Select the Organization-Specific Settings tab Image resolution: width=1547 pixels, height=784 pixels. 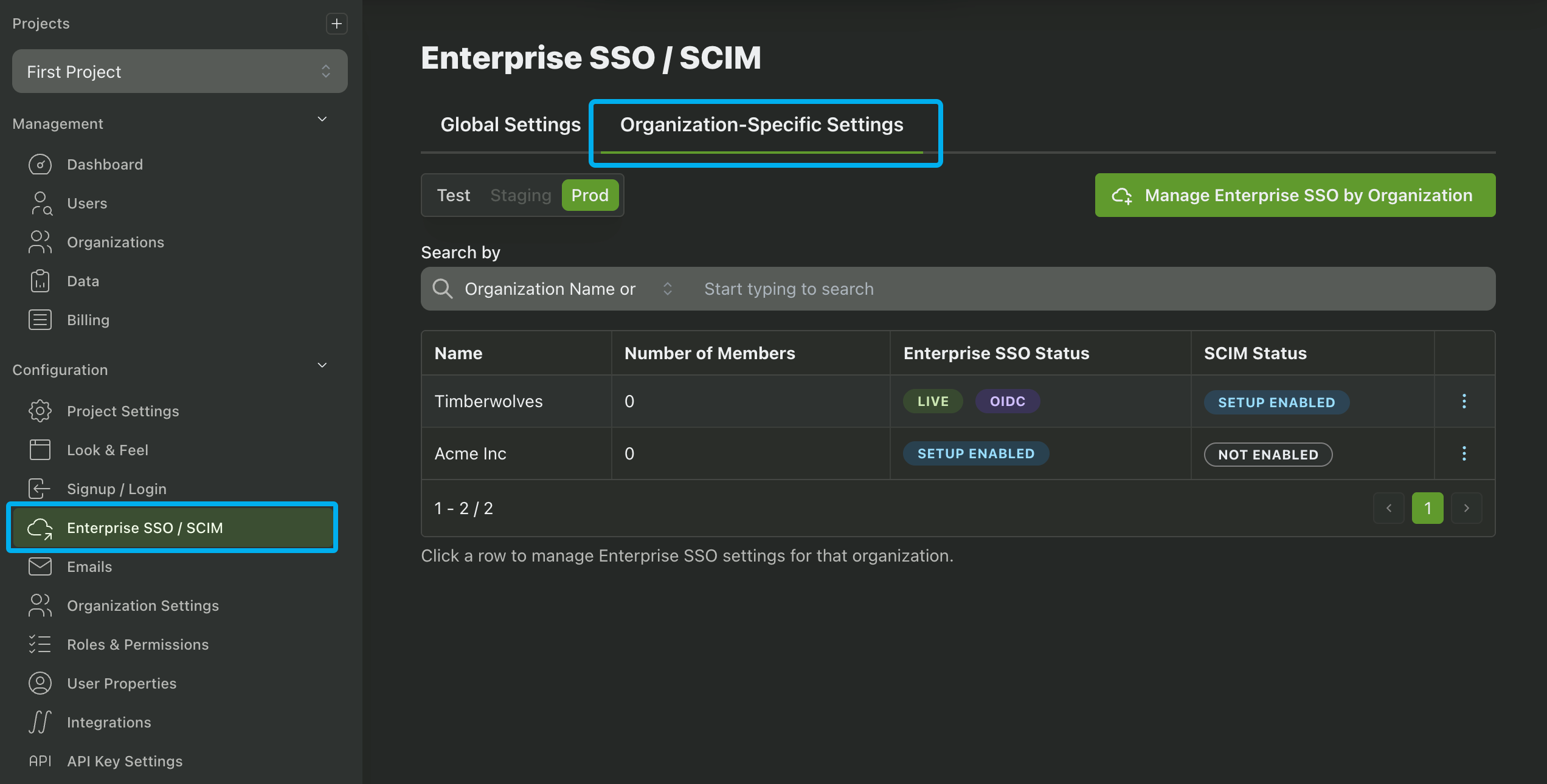coord(761,124)
